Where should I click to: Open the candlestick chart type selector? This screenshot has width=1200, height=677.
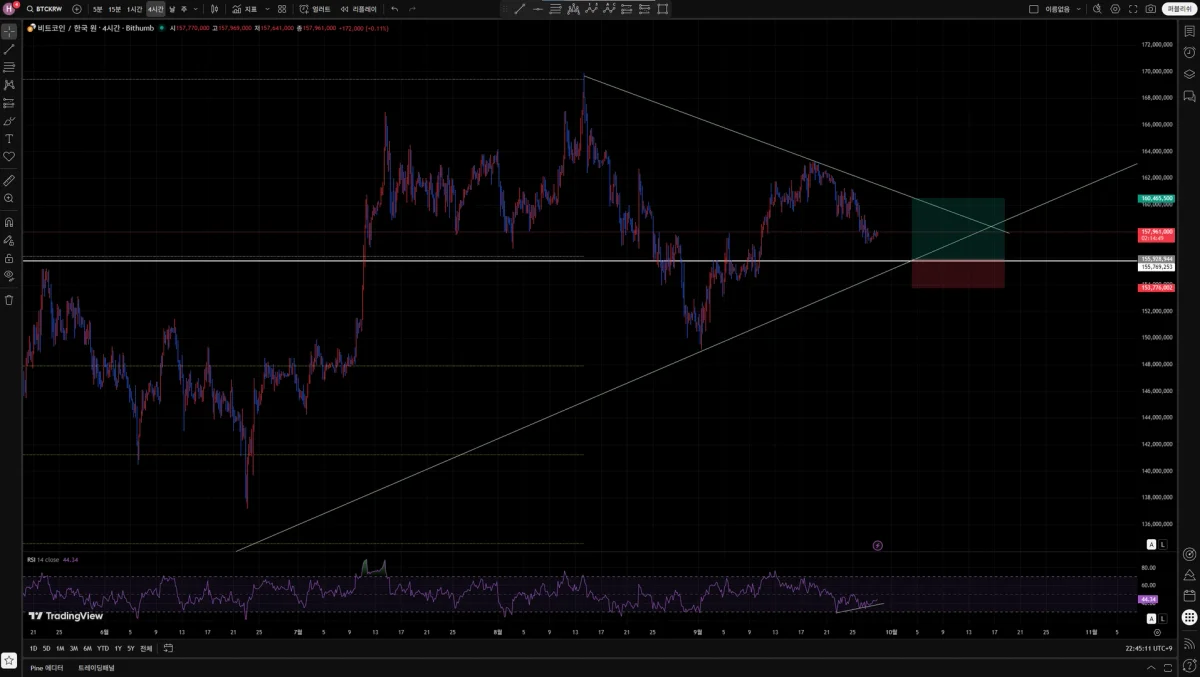214,9
